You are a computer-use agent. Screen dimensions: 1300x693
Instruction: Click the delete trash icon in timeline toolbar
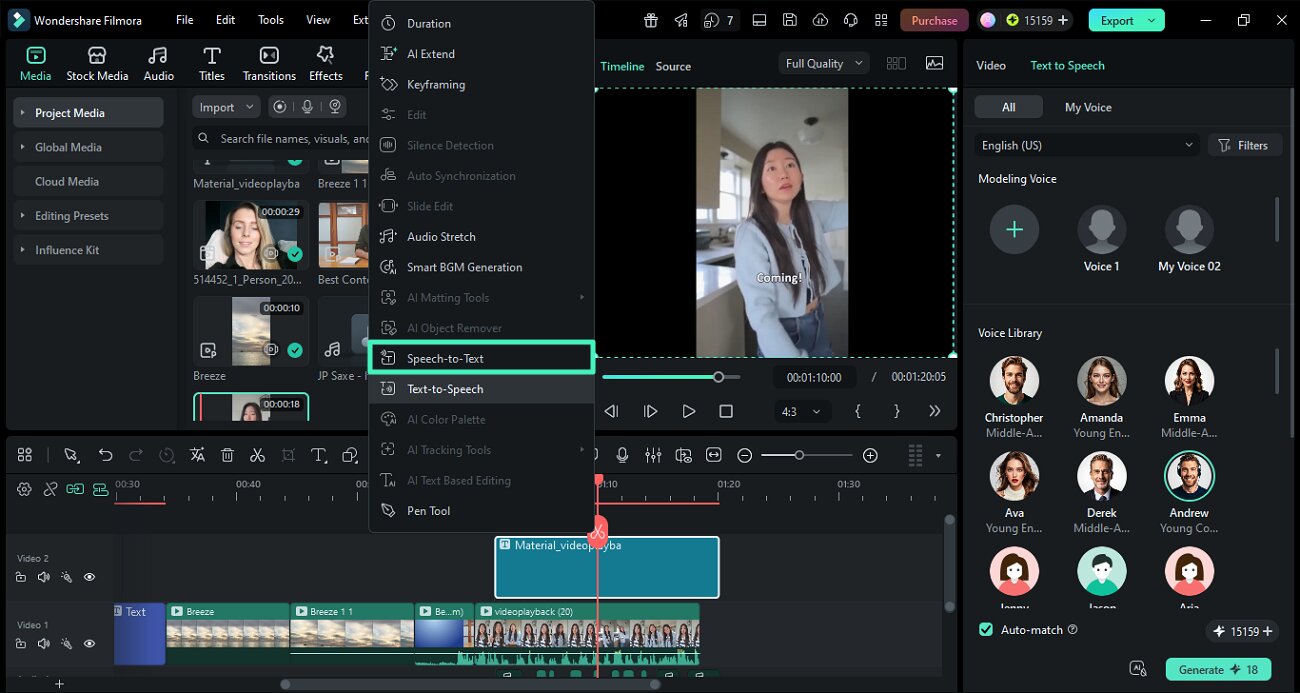(227, 455)
